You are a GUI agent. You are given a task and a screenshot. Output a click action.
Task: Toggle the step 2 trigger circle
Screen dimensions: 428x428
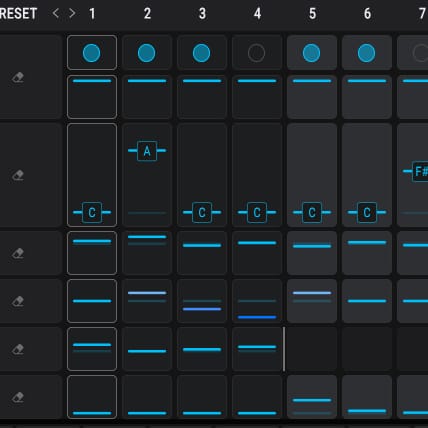coord(147,53)
